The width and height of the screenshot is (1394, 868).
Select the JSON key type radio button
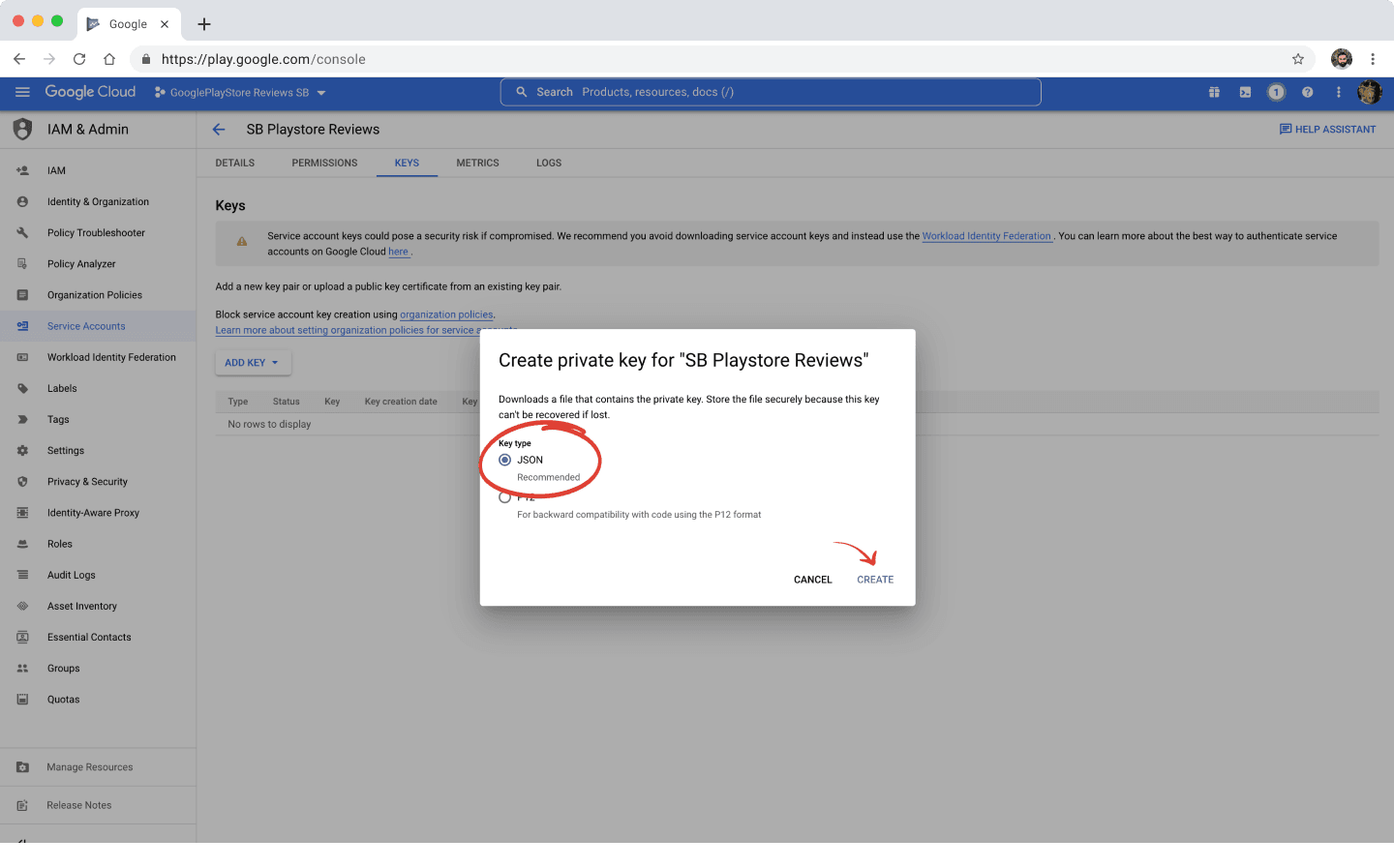(504, 460)
